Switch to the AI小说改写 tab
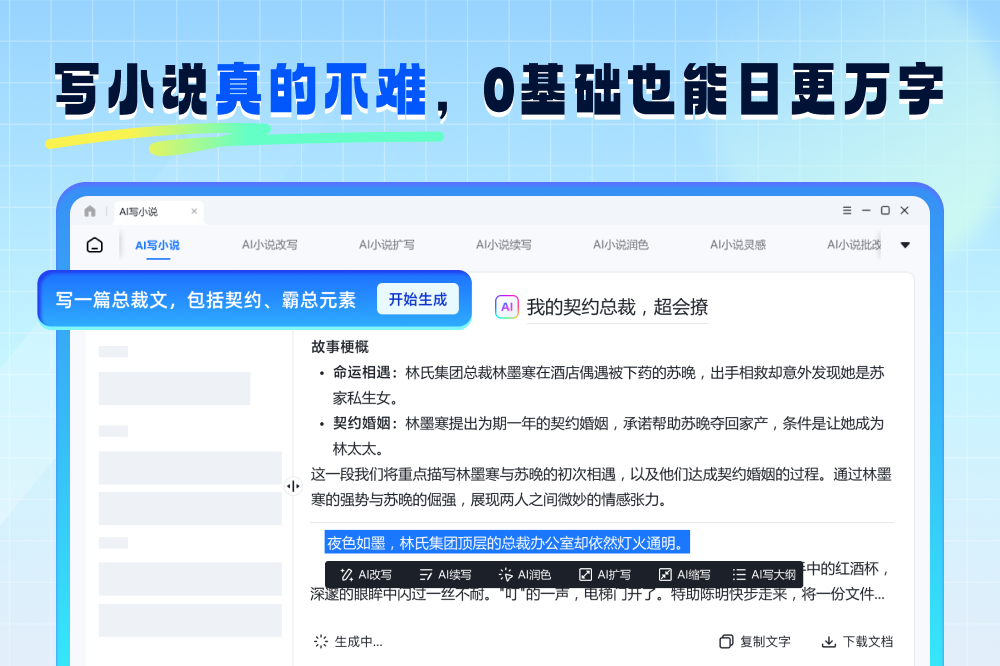 pyautogui.click(x=269, y=245)
